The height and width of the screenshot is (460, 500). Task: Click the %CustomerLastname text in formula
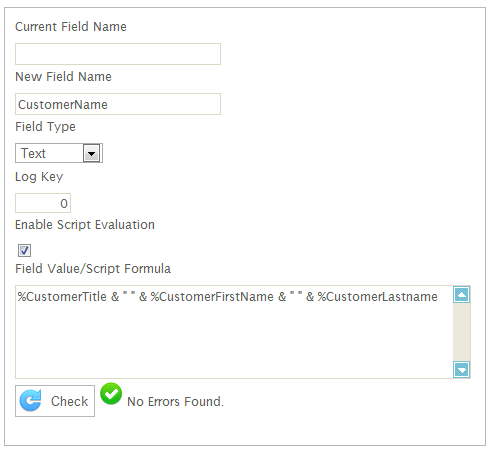click(x=377, y=297)
